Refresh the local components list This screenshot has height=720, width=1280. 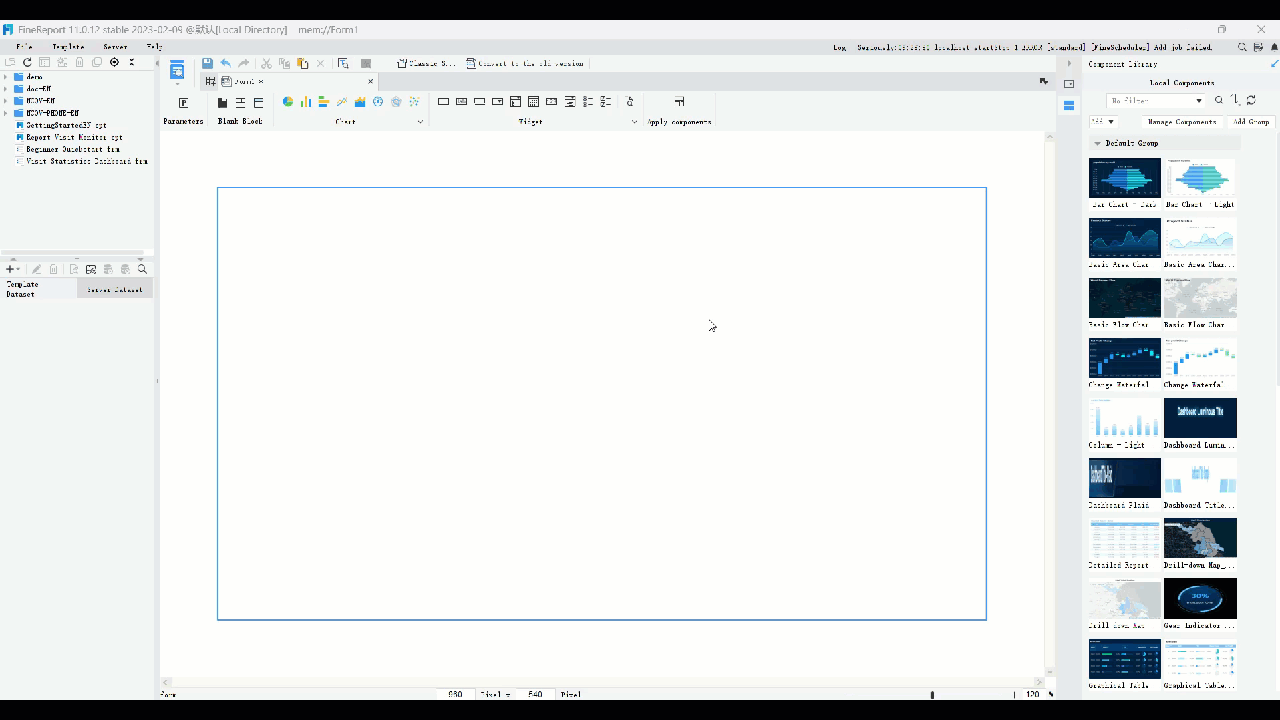coord(1251,100)
